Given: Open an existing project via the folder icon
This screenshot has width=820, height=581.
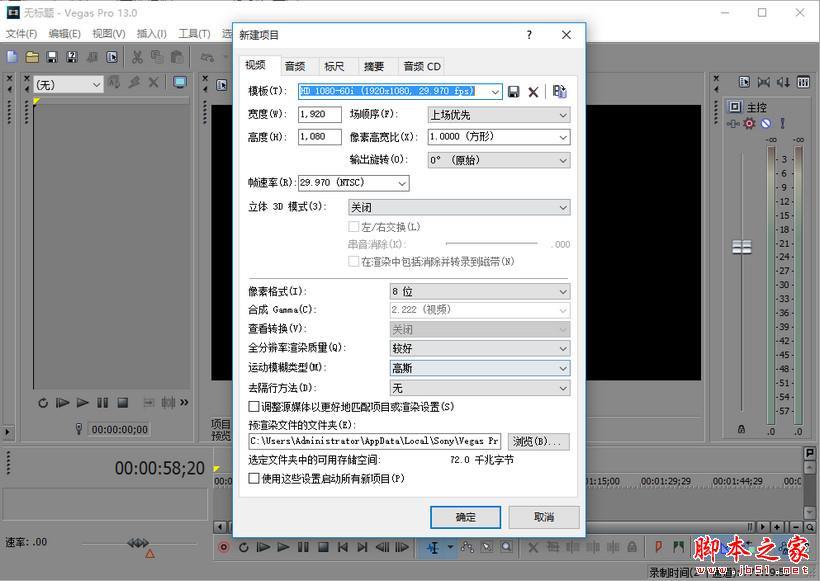Looking at the screenshot, I should [31, 56].
